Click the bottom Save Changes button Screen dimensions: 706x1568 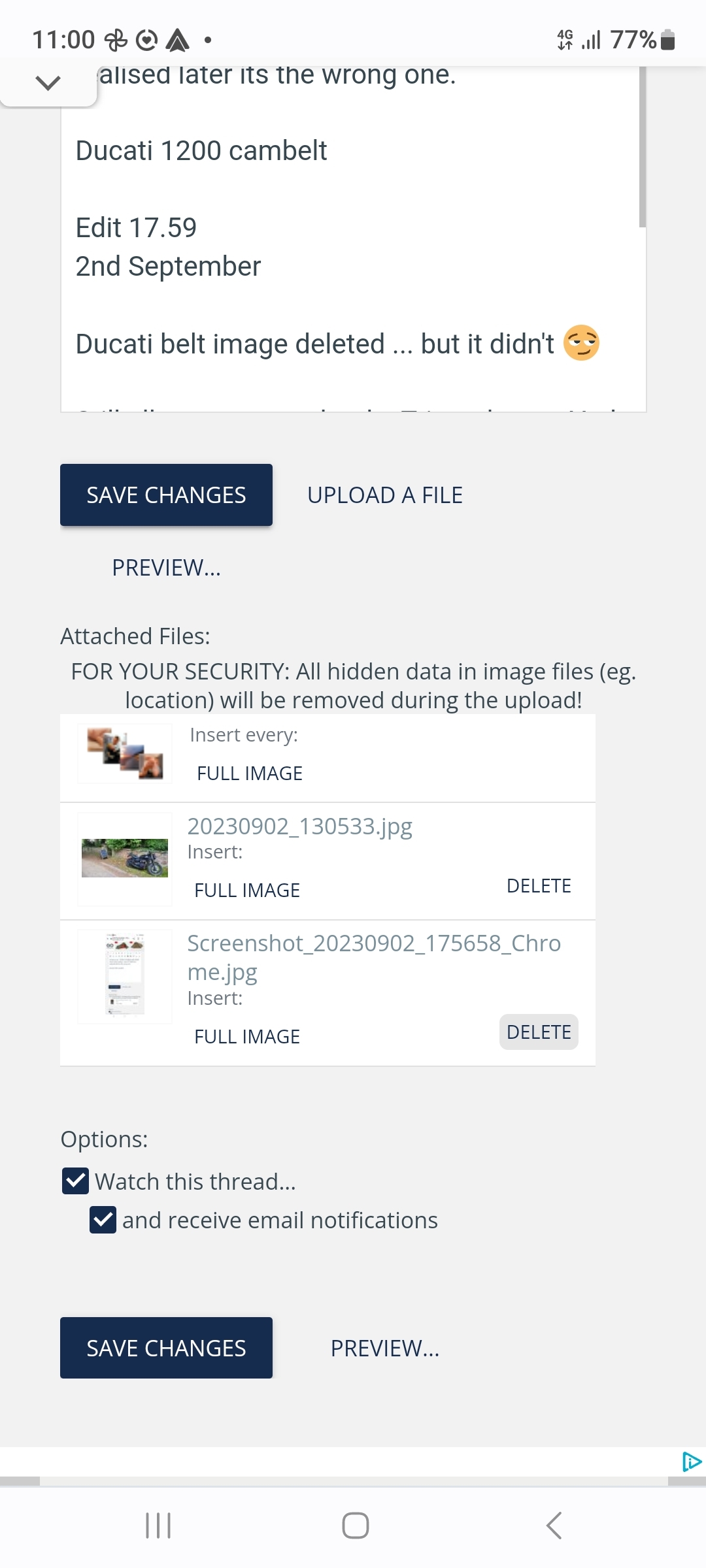(x=166, y=1348)
